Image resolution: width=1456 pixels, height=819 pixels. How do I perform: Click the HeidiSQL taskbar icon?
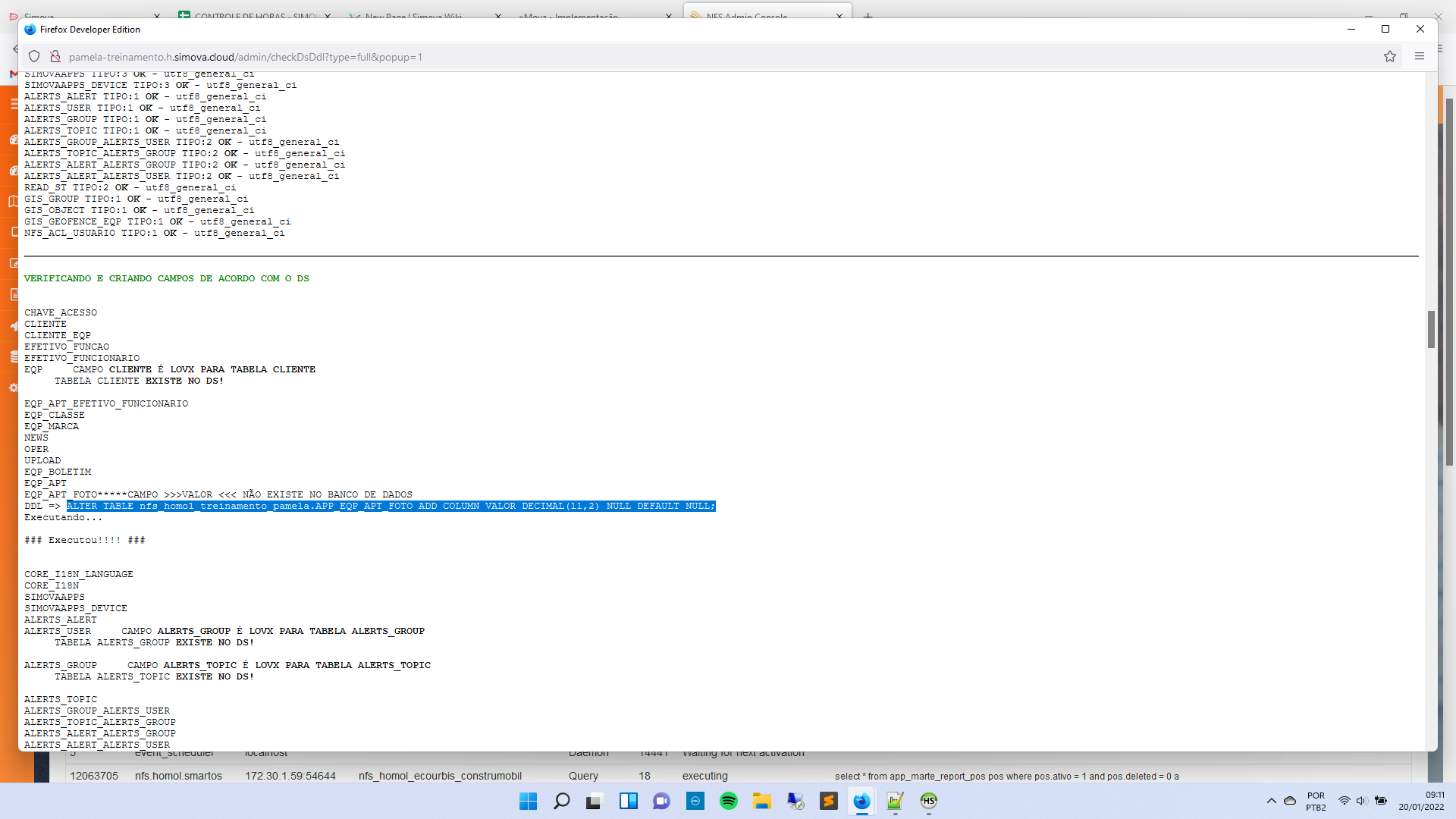pyautogui.click(x=928, y=801)
